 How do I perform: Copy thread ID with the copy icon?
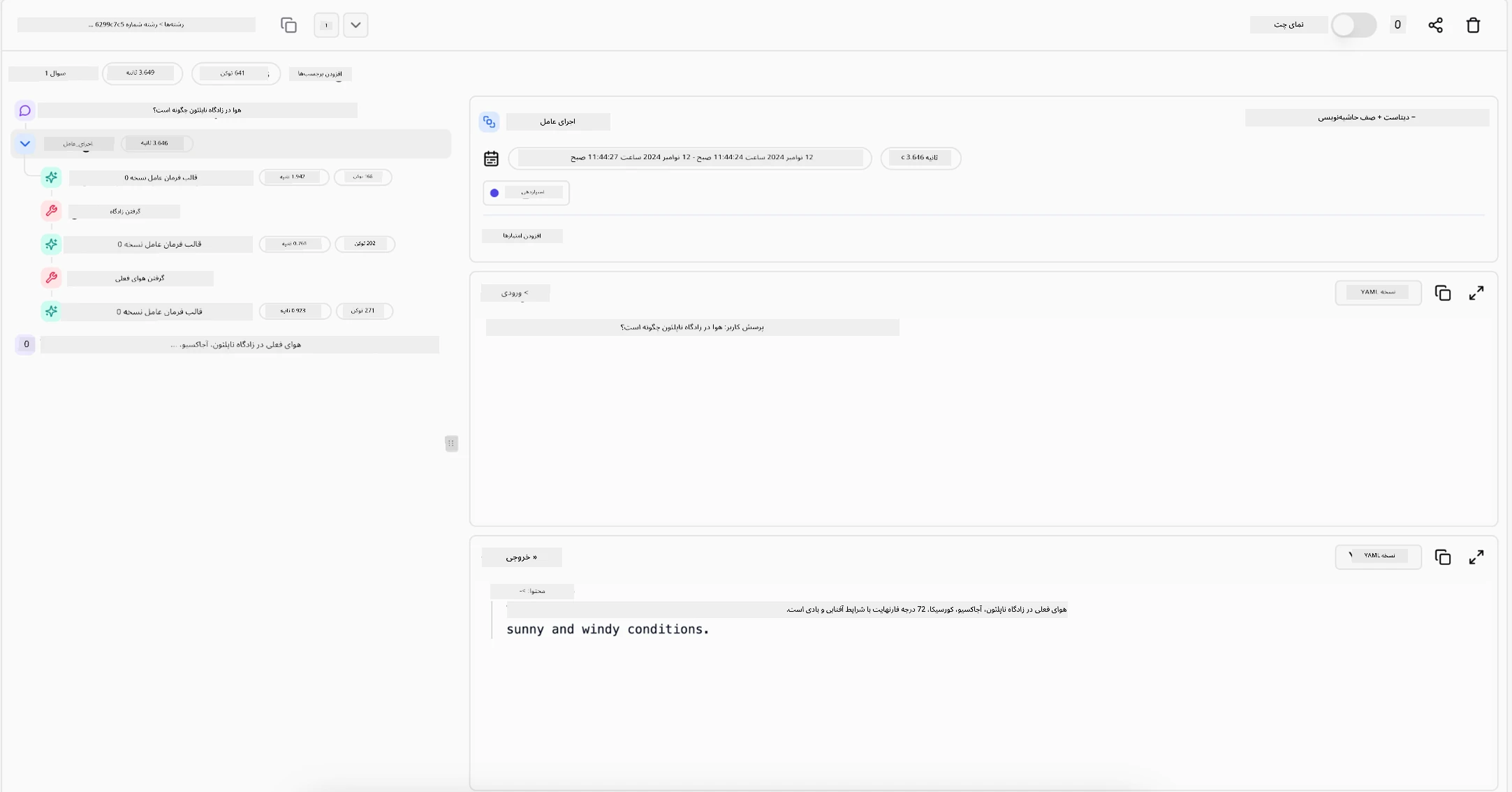(x=288, y=25)
